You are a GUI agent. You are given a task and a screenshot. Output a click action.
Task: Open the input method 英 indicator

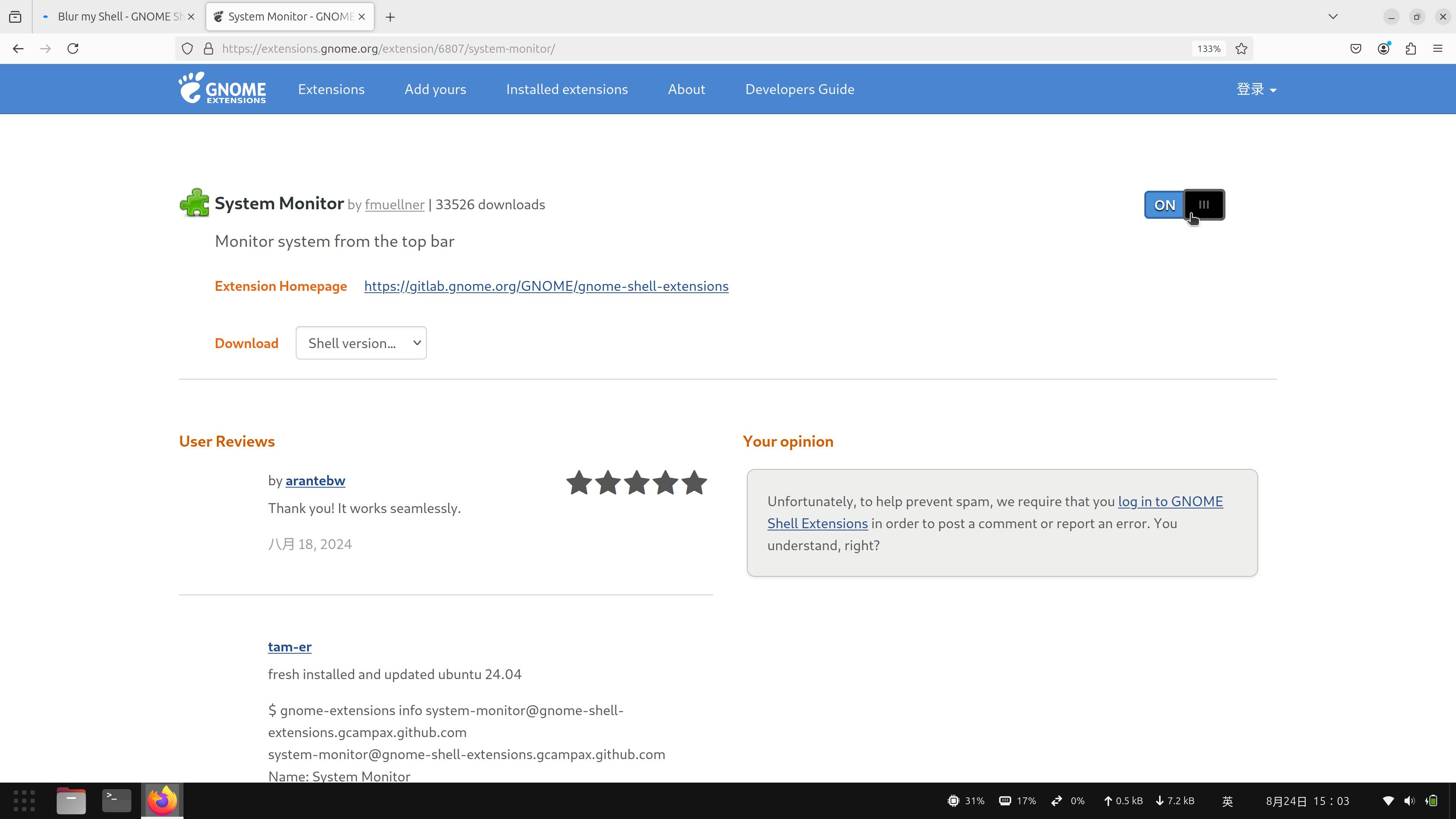[1228, 801]
